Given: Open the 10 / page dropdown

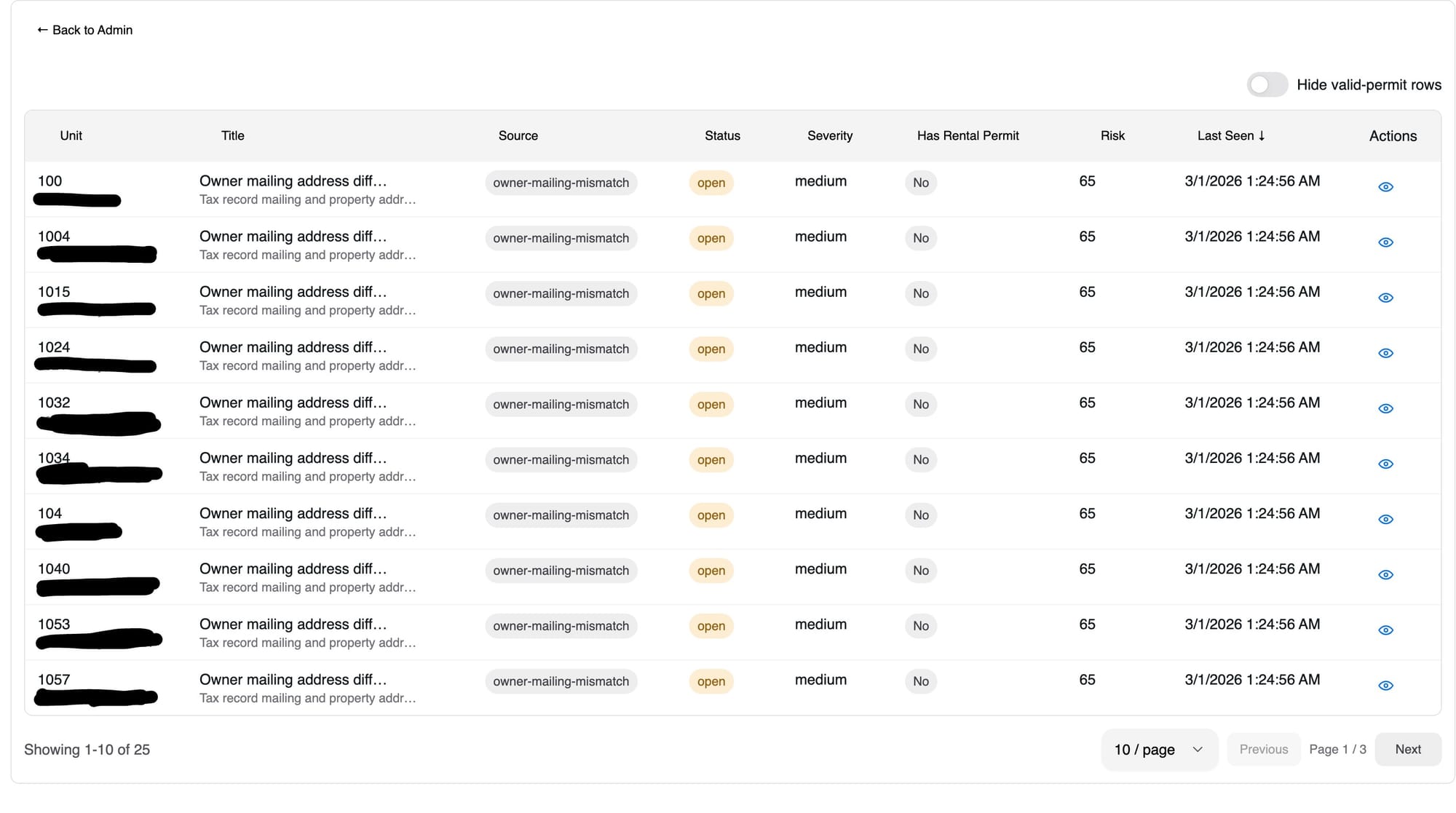Looking at the screenshot, I should pos(1158,749).
